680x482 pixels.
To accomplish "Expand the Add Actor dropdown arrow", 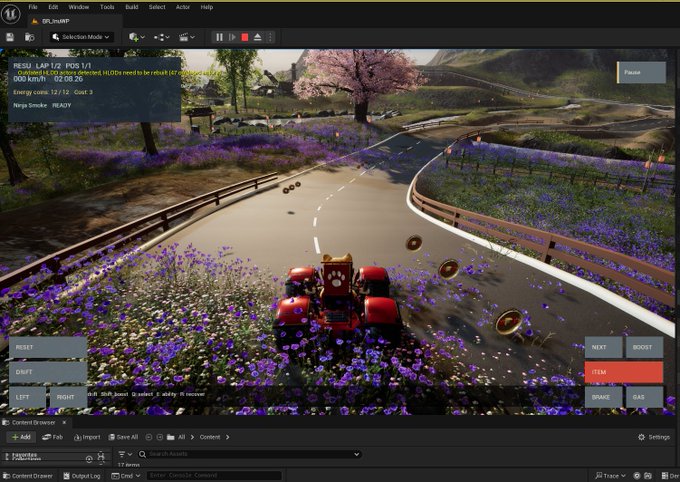I will pos(143,37).
